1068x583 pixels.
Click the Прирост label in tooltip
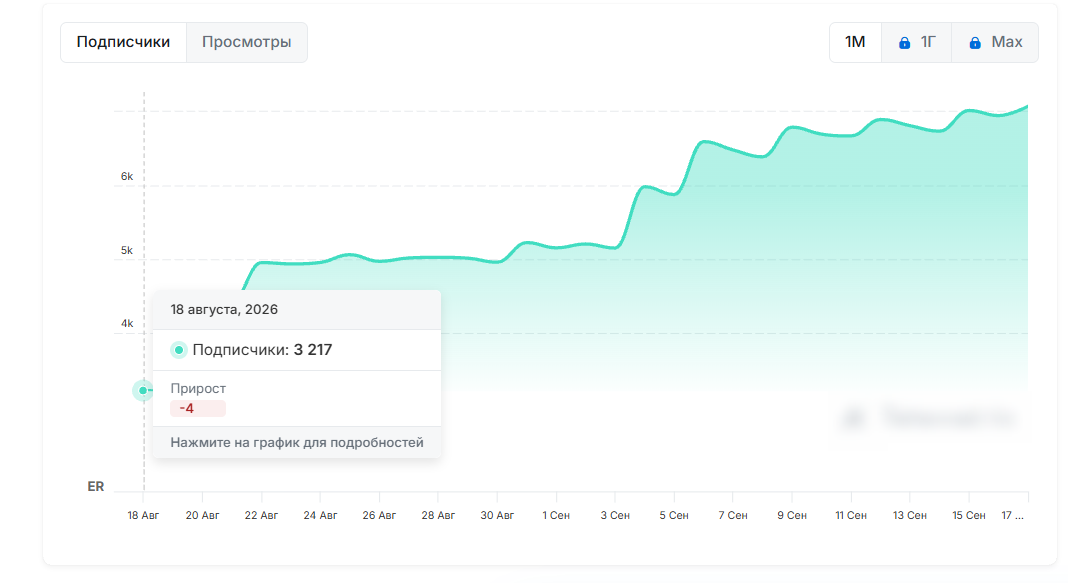[198, 388]
